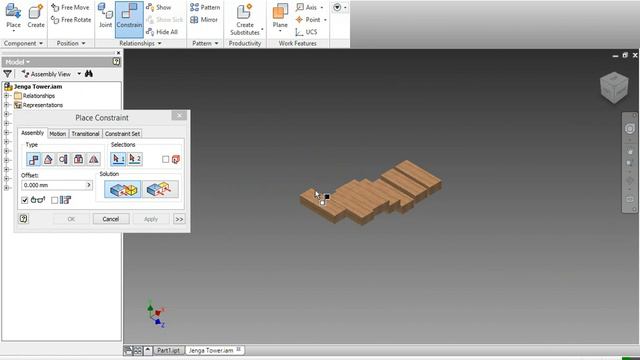Select the Mate constraint type
Image resolution: width=640 pixels, height=360 pixels.
click(33, 159)
